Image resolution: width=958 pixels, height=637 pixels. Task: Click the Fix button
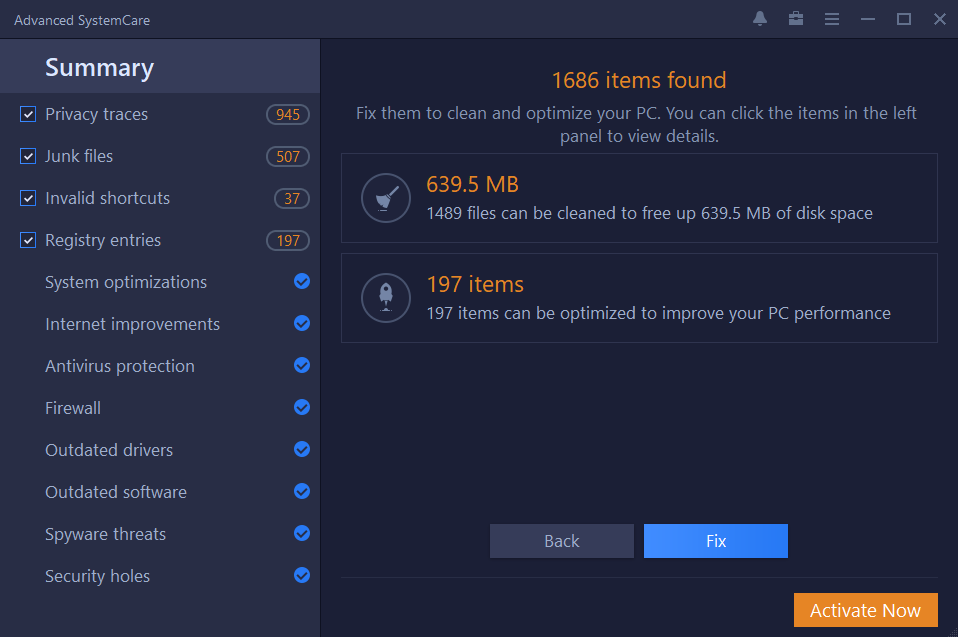715,541
